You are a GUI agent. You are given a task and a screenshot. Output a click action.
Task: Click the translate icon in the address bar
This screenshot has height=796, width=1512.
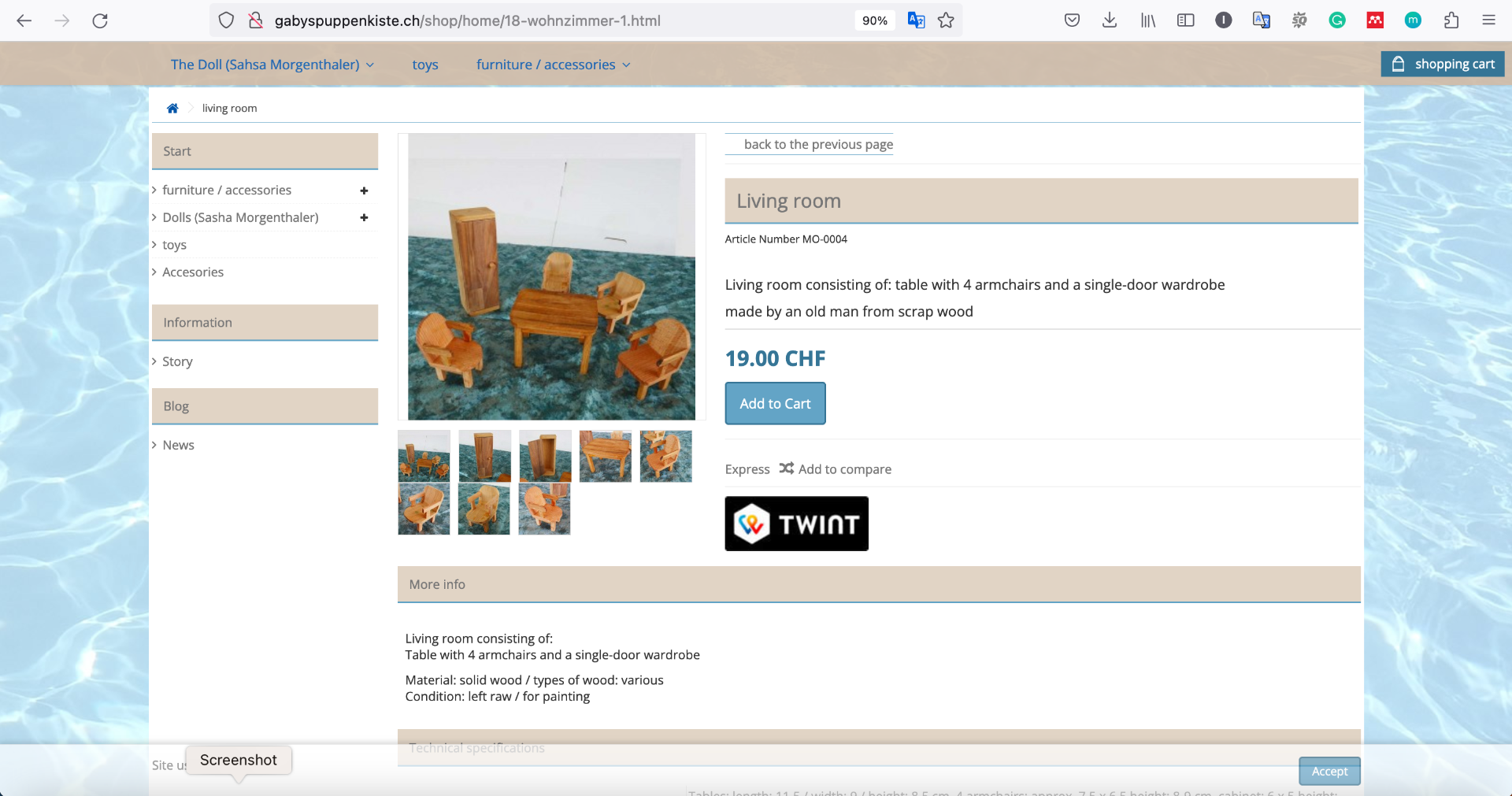tap(916, 20)
